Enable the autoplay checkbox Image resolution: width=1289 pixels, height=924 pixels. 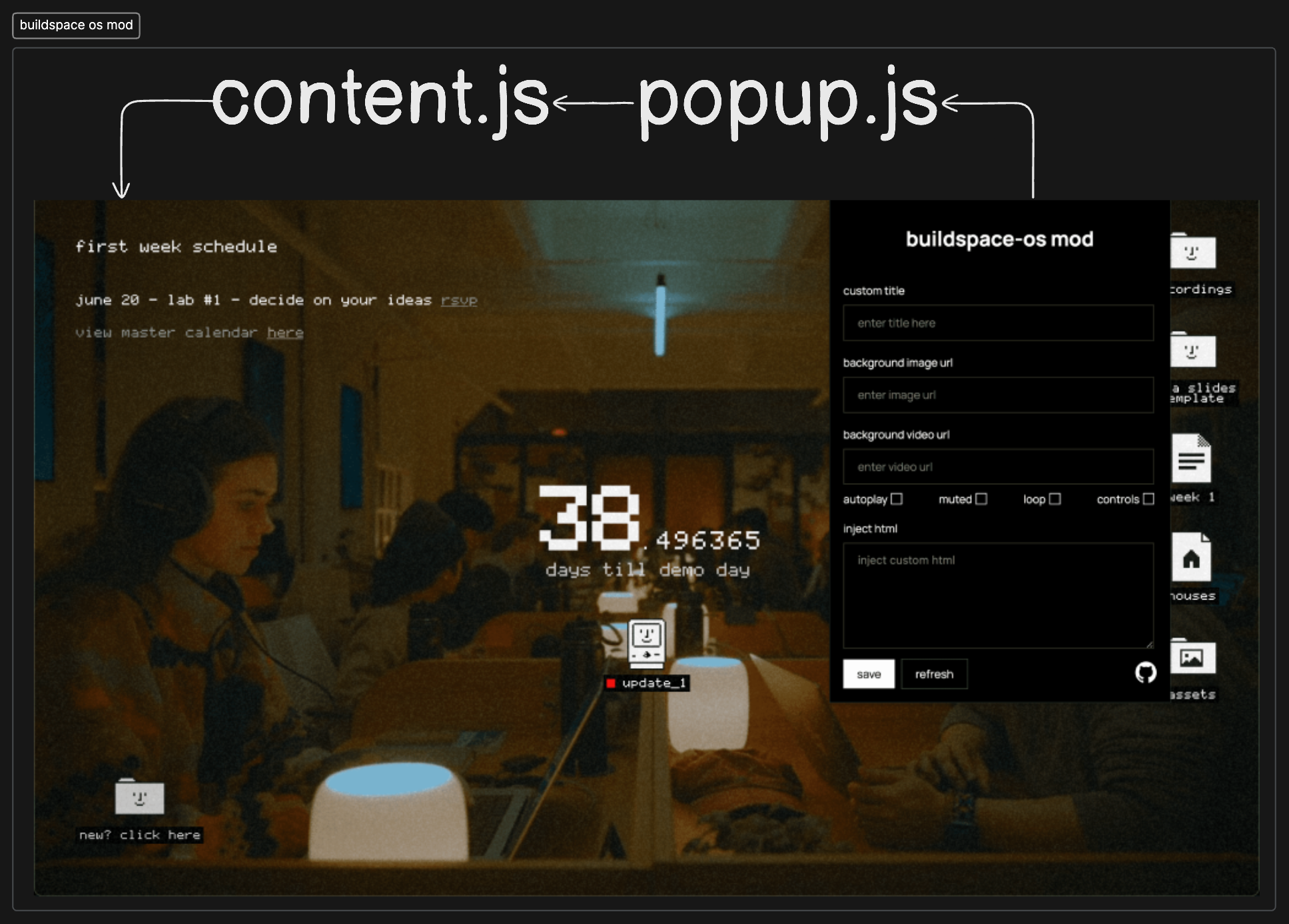click(x=897, y=499)
